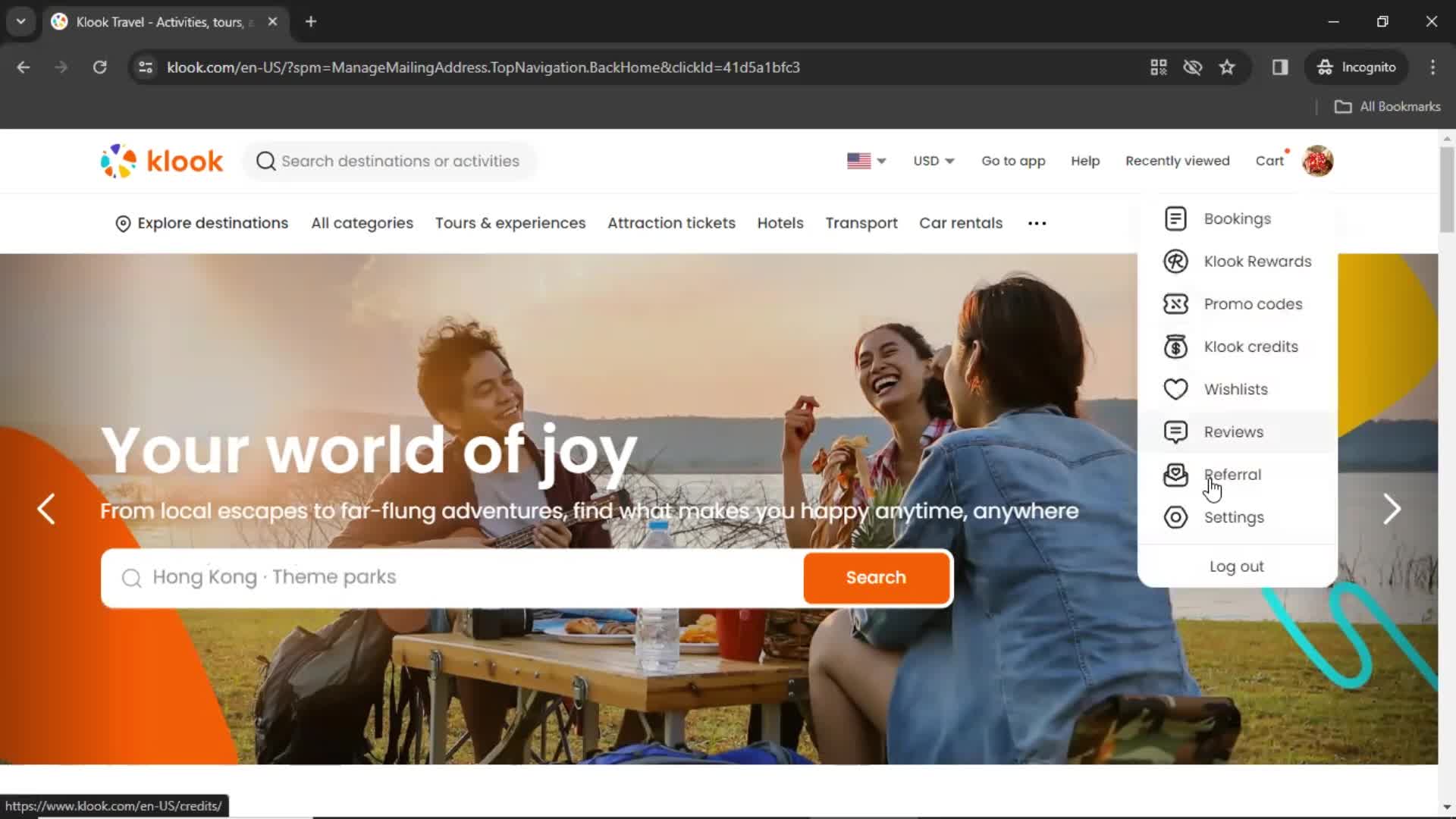Click the Klook Rewards icon

point(1176,261)
